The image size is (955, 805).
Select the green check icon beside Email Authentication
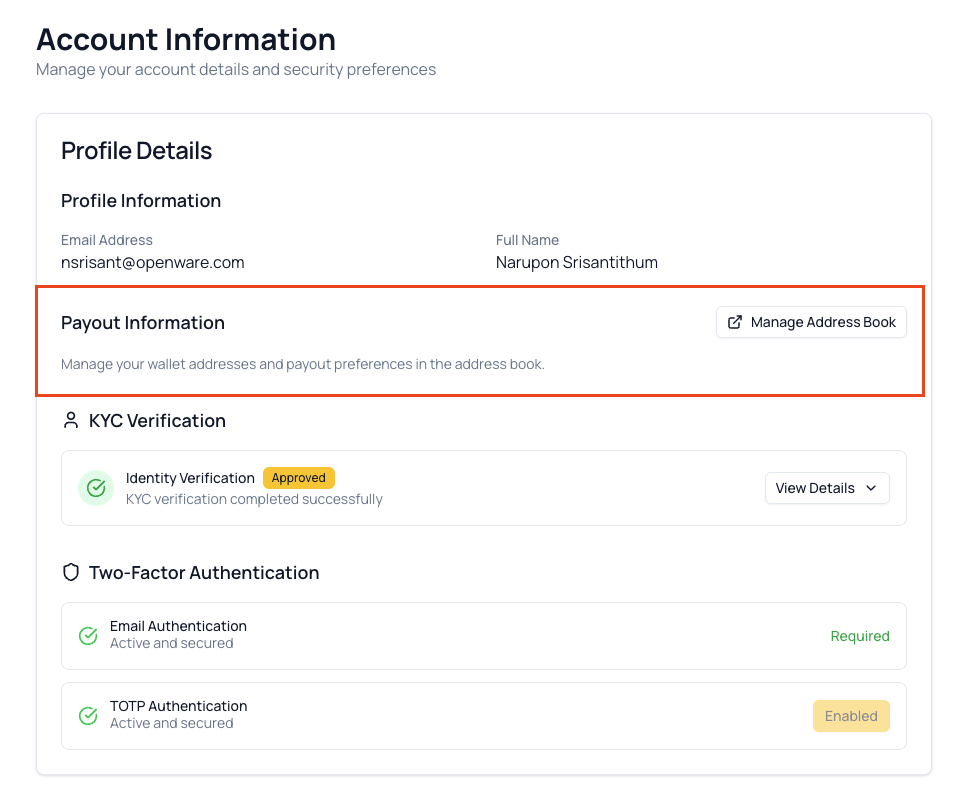click(x=88, y=634)
